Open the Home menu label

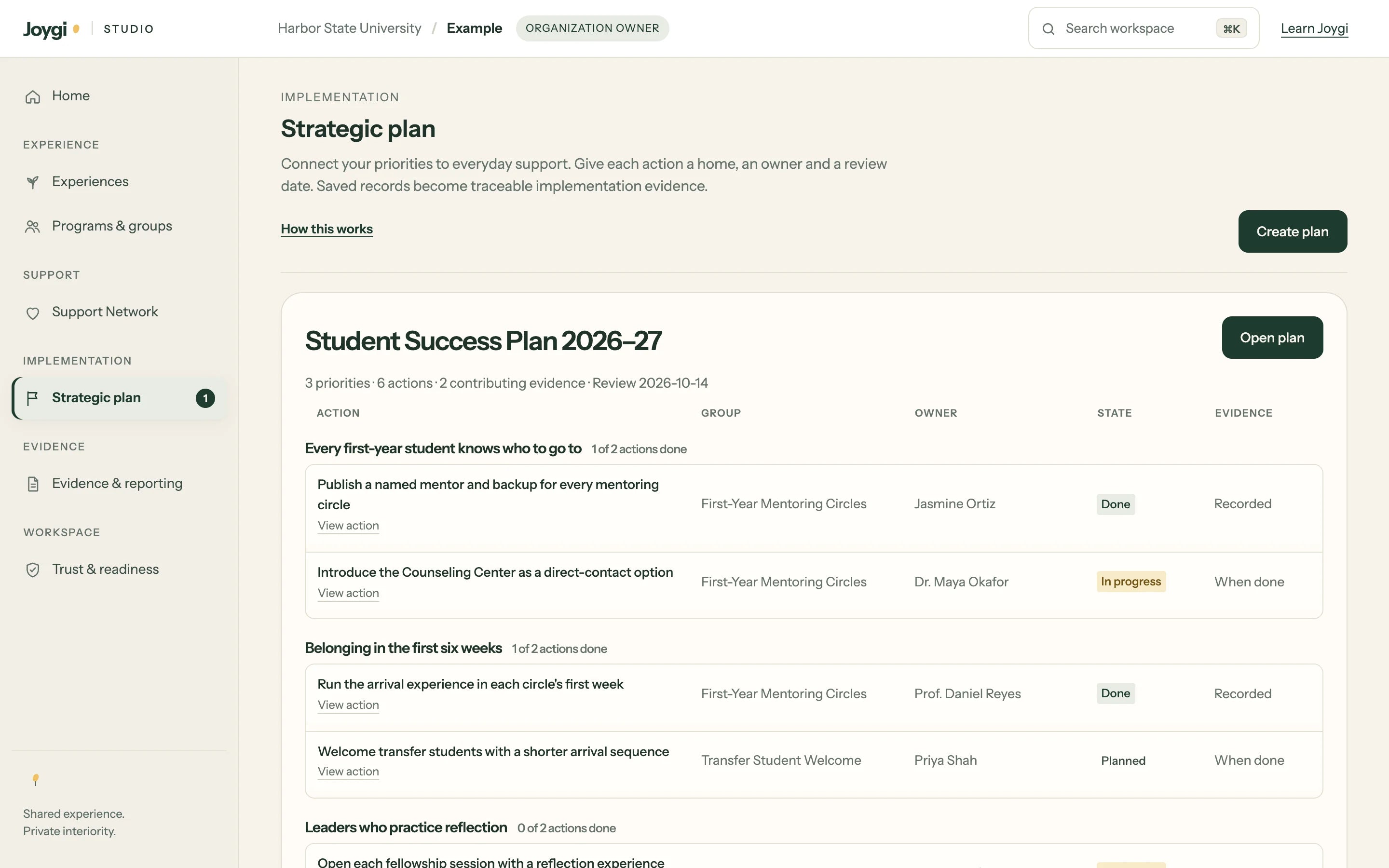click(70, 96)
